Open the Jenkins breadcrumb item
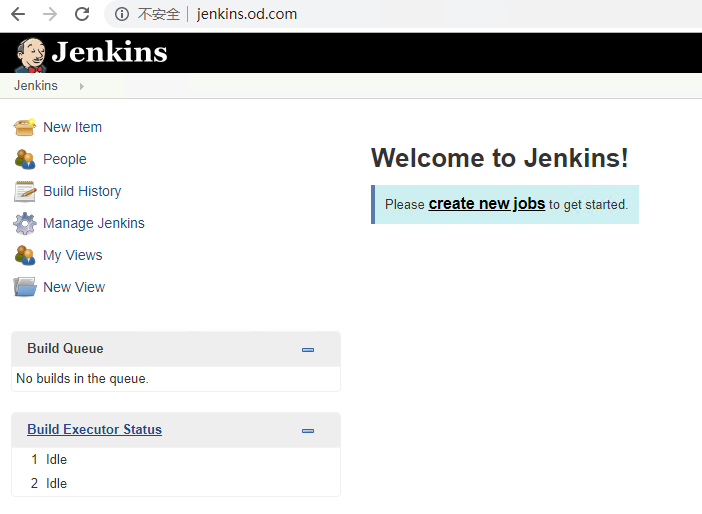This screenshot has height=514, width=702. point(36,86)
